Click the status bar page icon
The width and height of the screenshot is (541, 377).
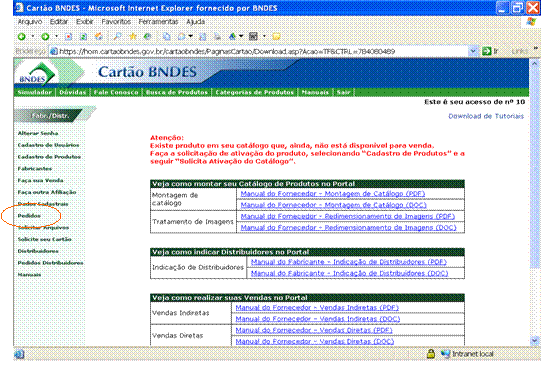tap(19, 354)
